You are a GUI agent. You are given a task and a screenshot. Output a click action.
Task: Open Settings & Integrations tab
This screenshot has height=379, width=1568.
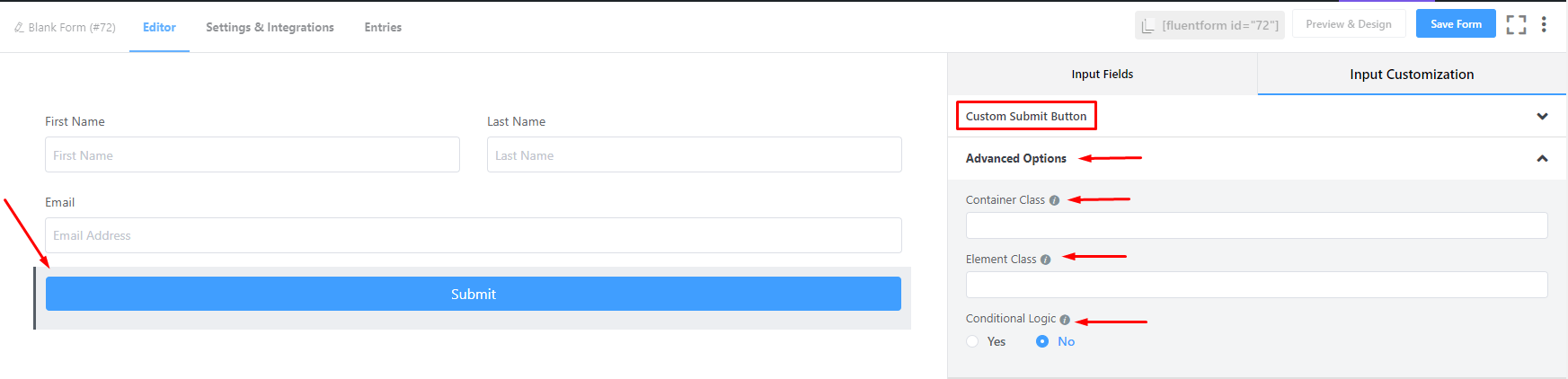coord(270,27)
